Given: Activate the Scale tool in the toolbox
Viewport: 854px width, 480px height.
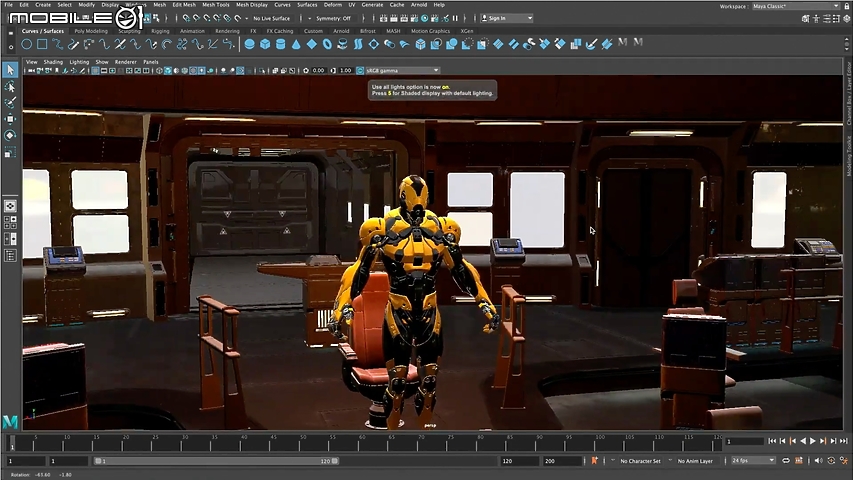Looking at the screenshot, I should [10, 152].
